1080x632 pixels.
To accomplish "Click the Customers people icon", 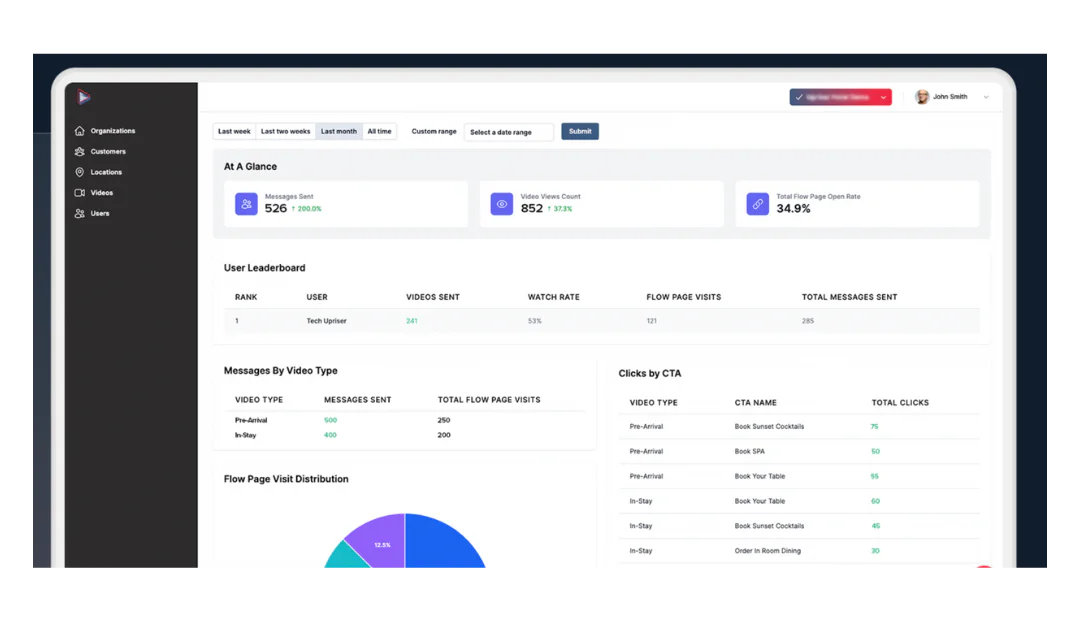I will [x=79, y=151].
